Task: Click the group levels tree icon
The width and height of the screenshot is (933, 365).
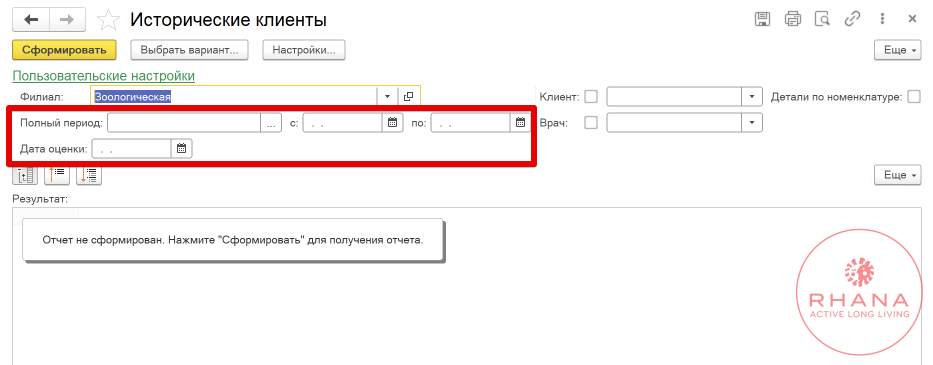Action: [x=25, y=175]
